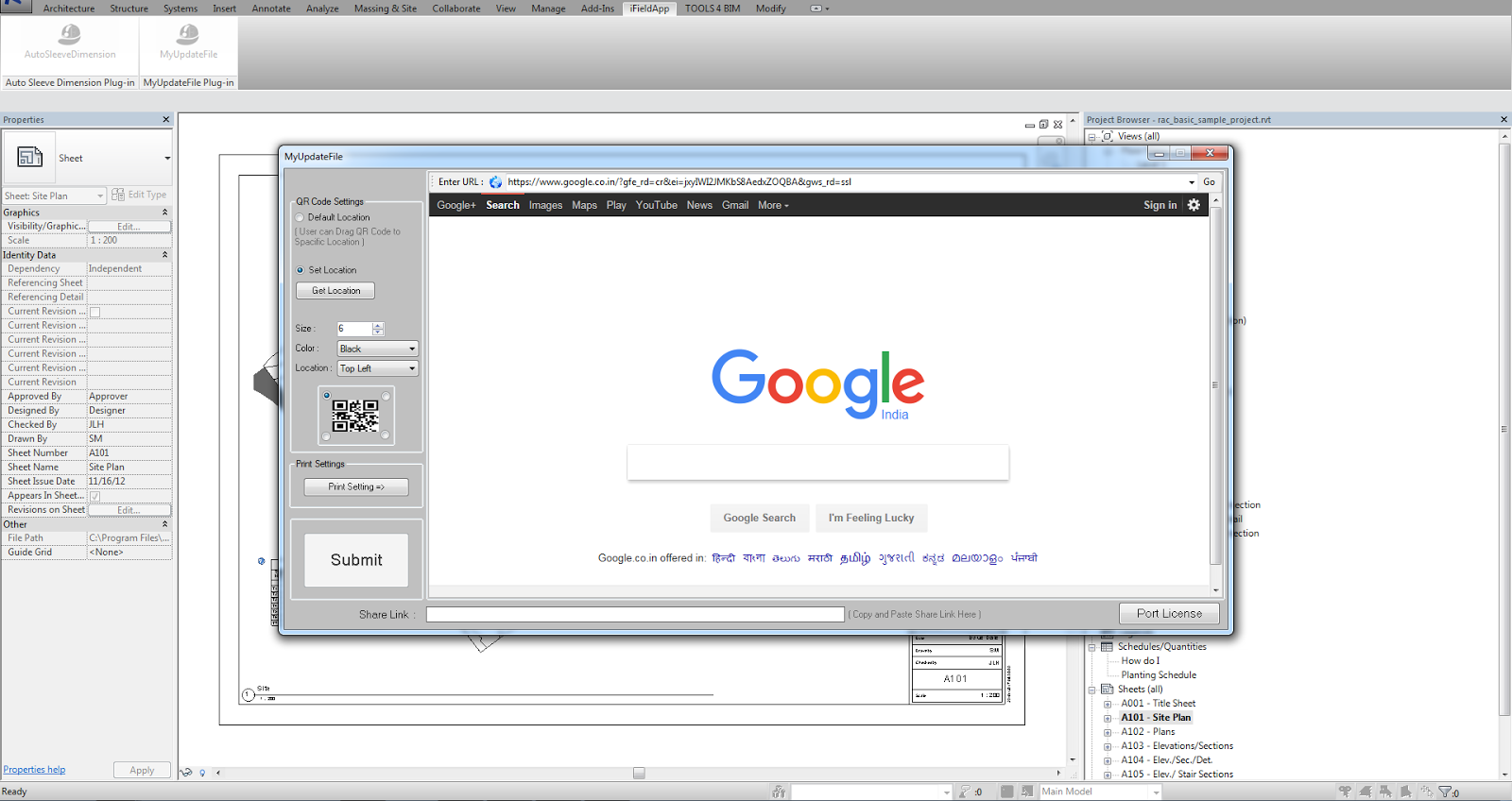Toggle select elements by face icon
1512x801 pixels.
[1406, 792]
